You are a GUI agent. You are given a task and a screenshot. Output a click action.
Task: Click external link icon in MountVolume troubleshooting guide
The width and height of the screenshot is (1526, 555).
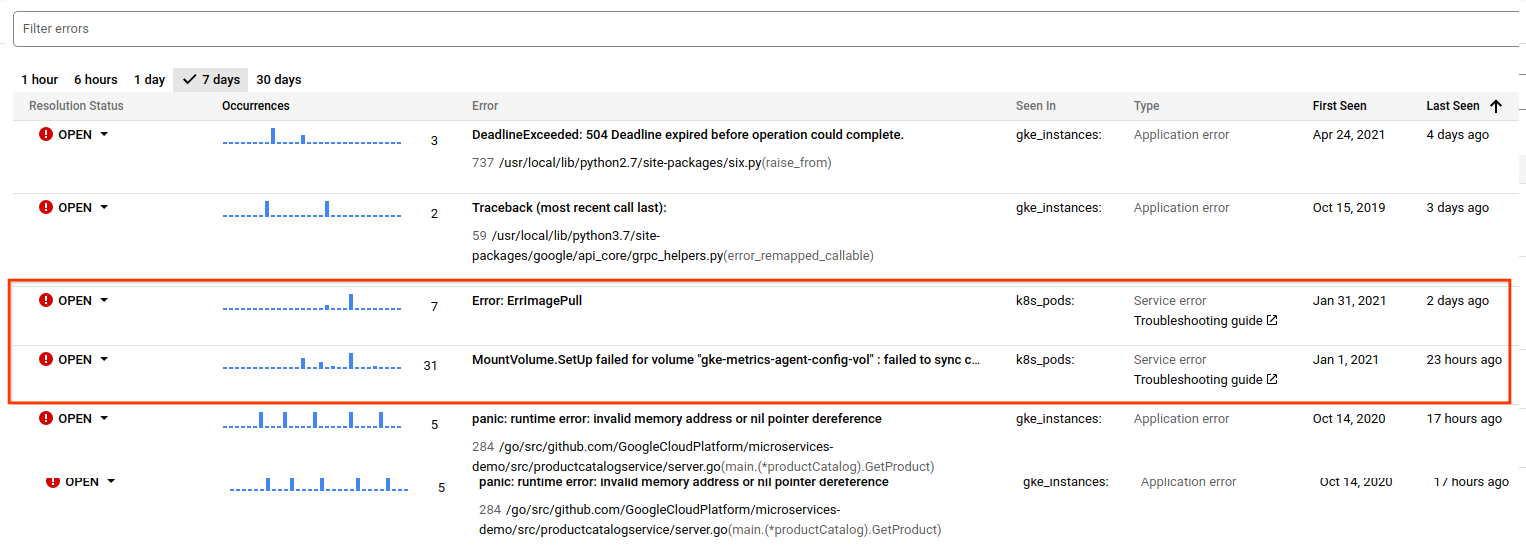1272,380
